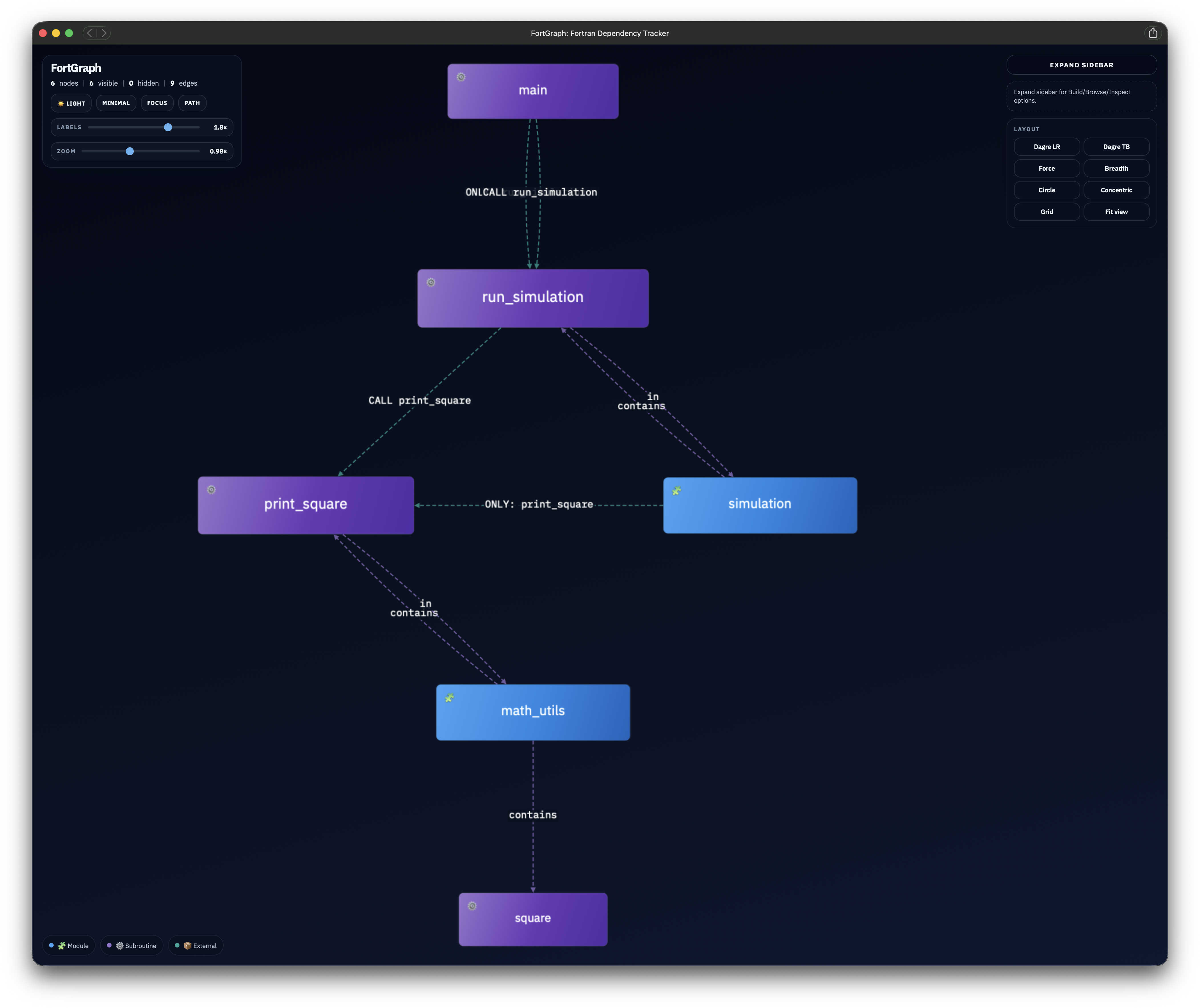Click 'contains' label between math_utils and square

[x=533, y=815]
